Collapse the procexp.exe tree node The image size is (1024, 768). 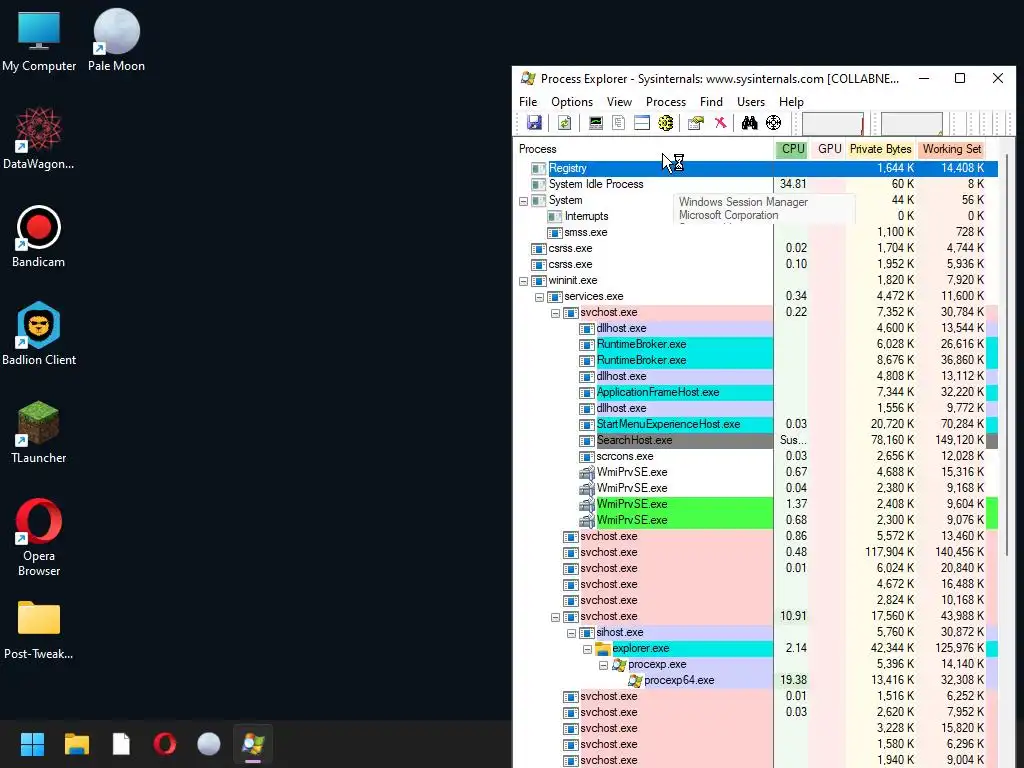coord(603,665)
